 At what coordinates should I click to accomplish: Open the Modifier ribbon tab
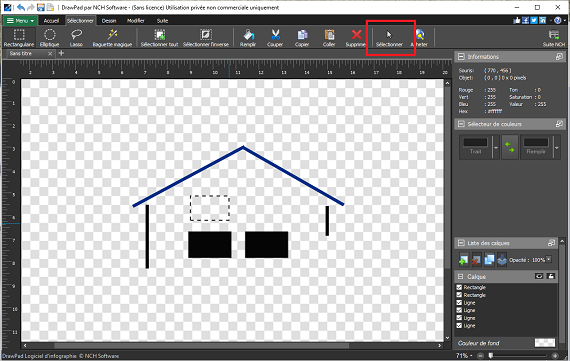[136, 21]
